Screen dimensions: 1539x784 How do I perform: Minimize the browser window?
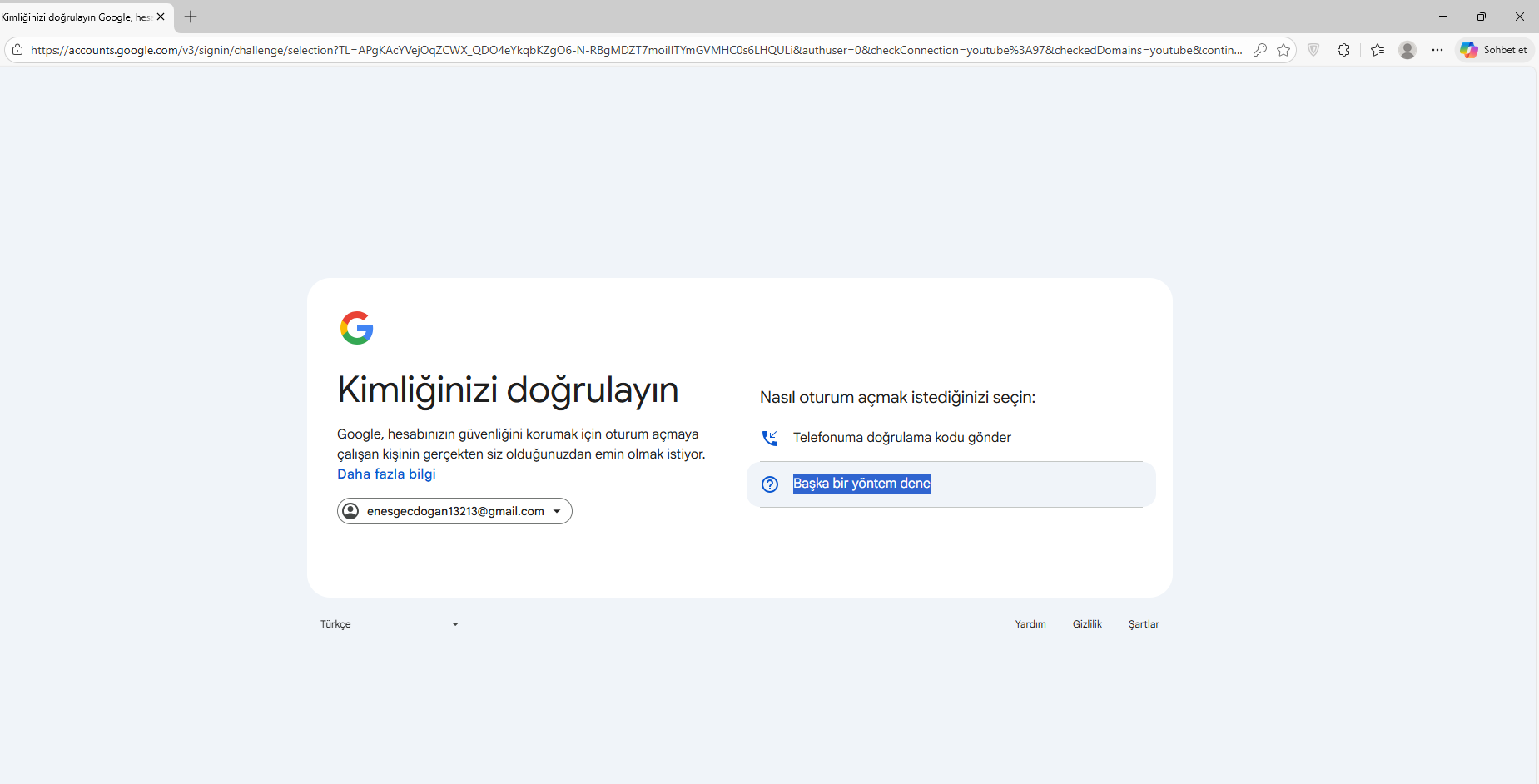[1443, 17]
